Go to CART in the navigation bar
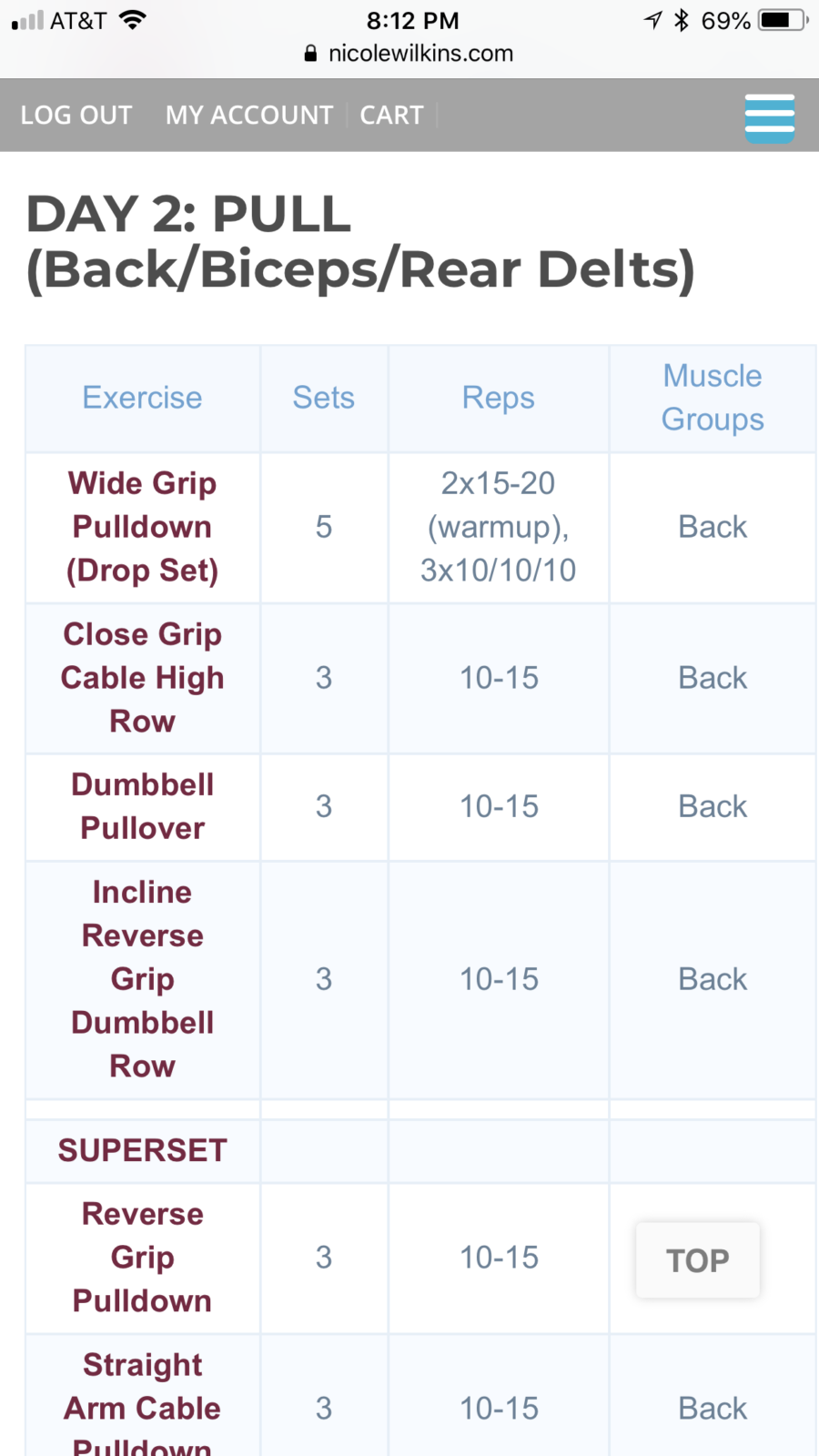 pos(392,116)
